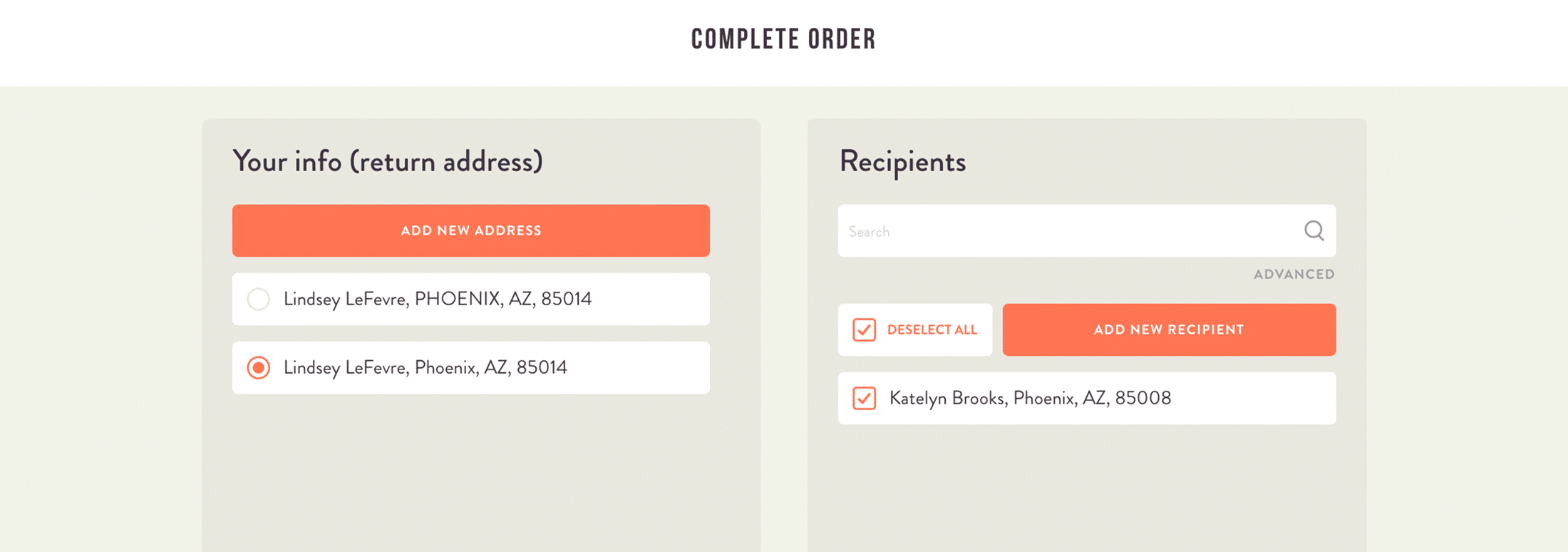Click the Your info (return address) heading
This screenshot has height=552, width=1568.
388,161
